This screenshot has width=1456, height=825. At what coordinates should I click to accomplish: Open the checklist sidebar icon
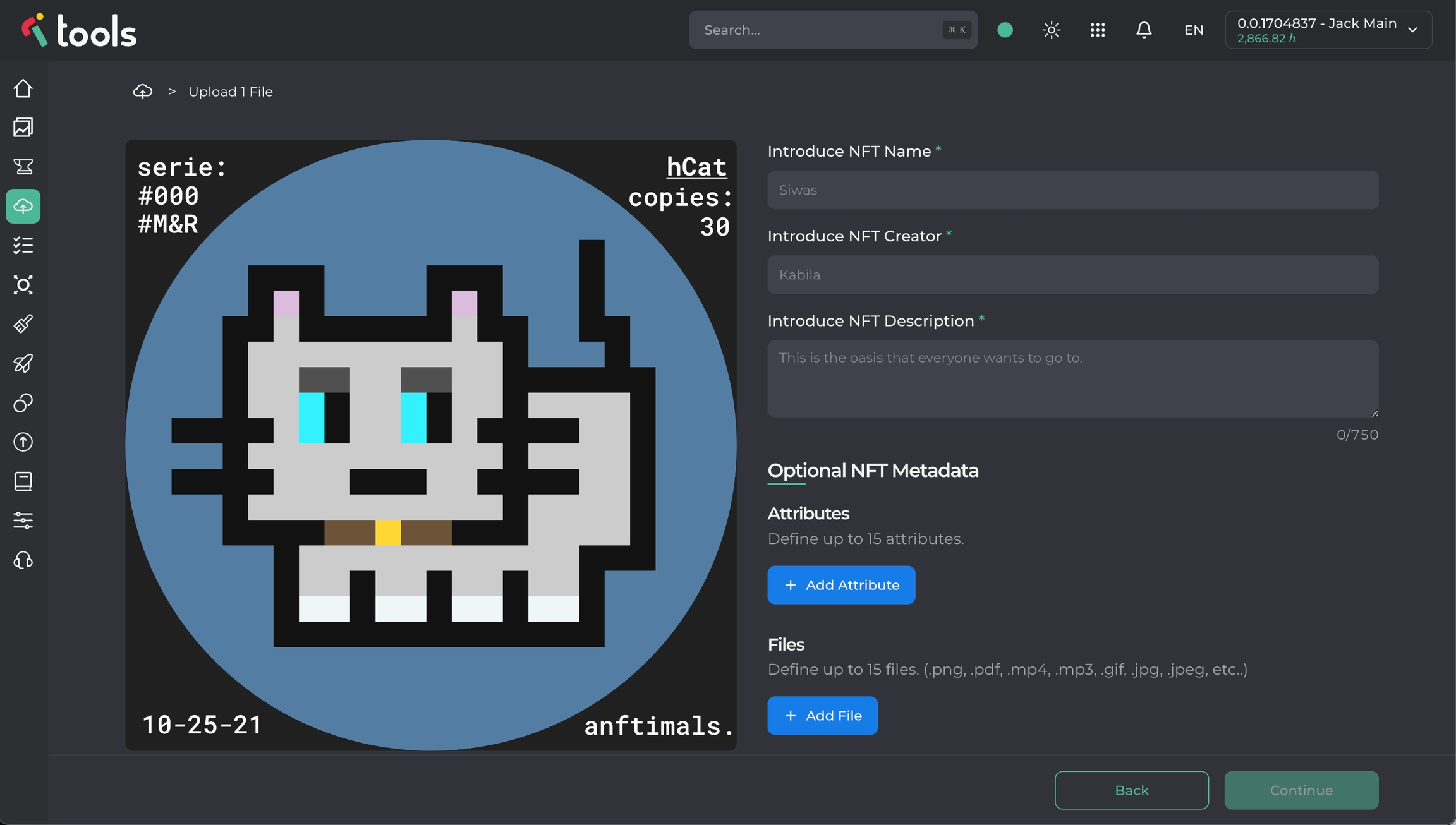(23, 245)
